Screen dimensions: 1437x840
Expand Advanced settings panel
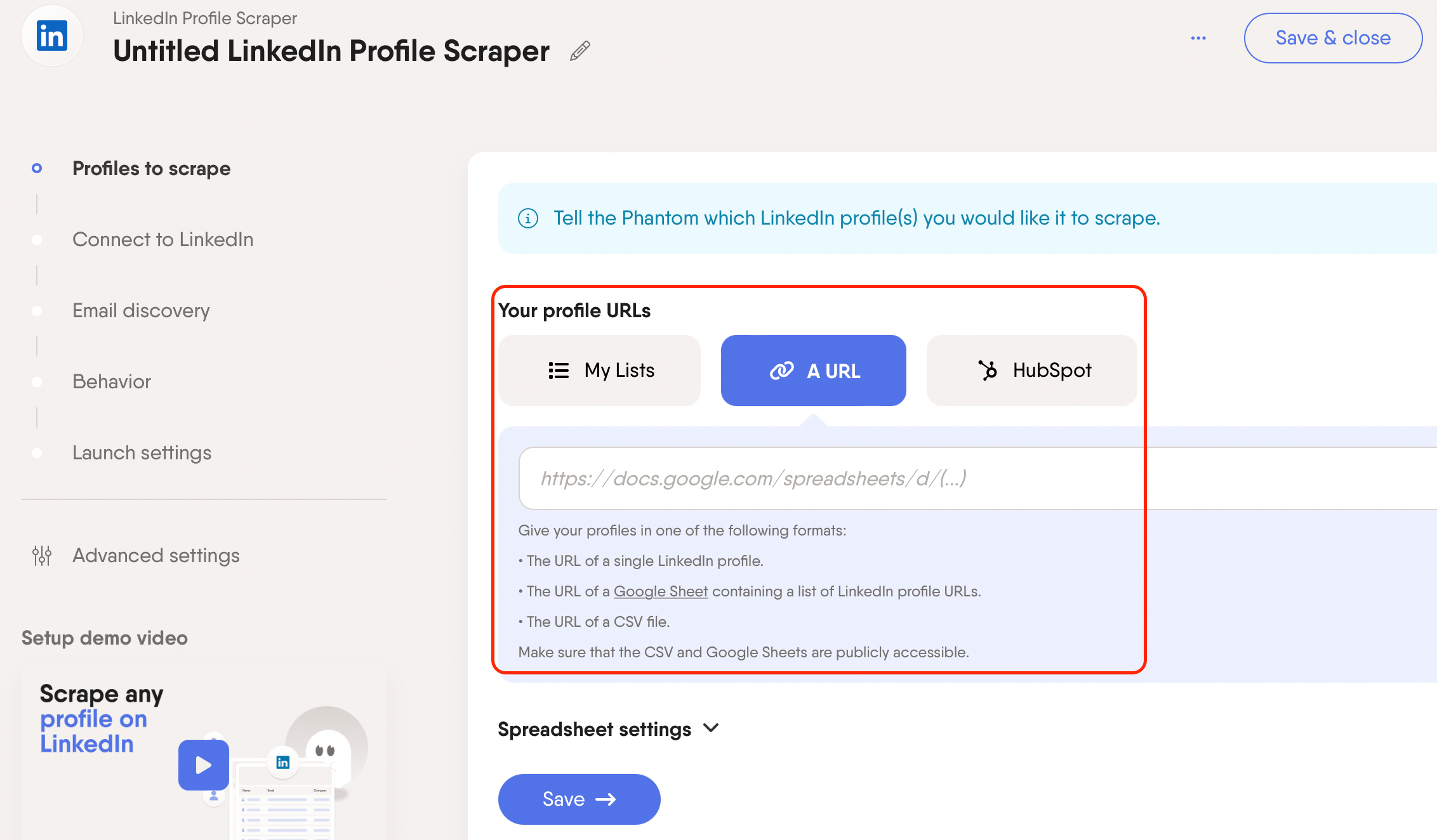(156, 555)
